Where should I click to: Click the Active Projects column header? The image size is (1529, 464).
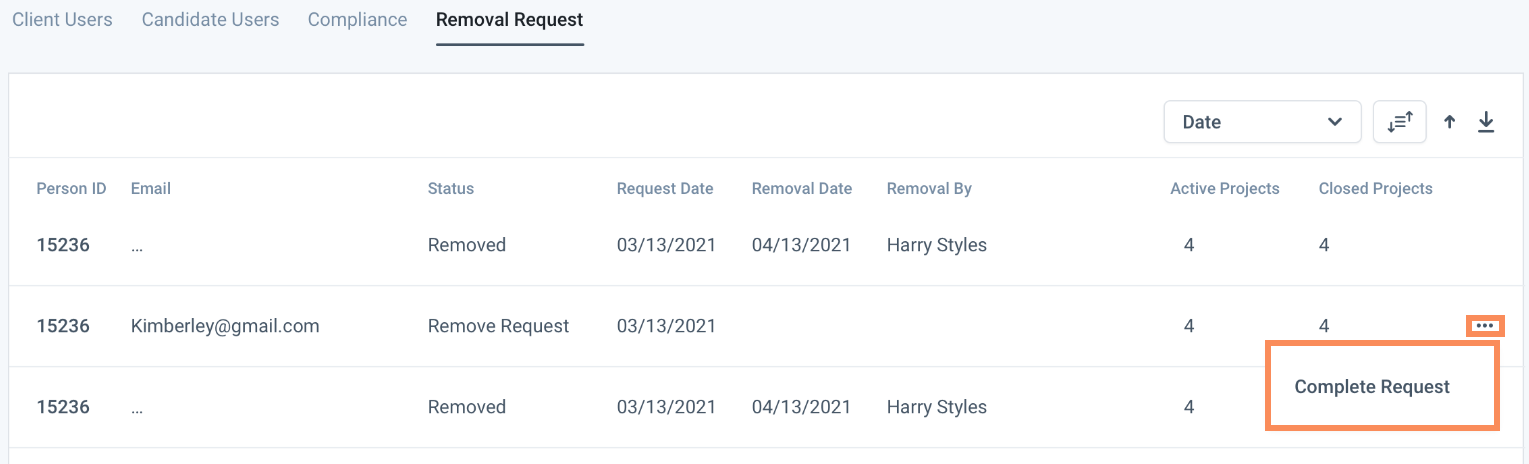click(x=1225, y=189)
